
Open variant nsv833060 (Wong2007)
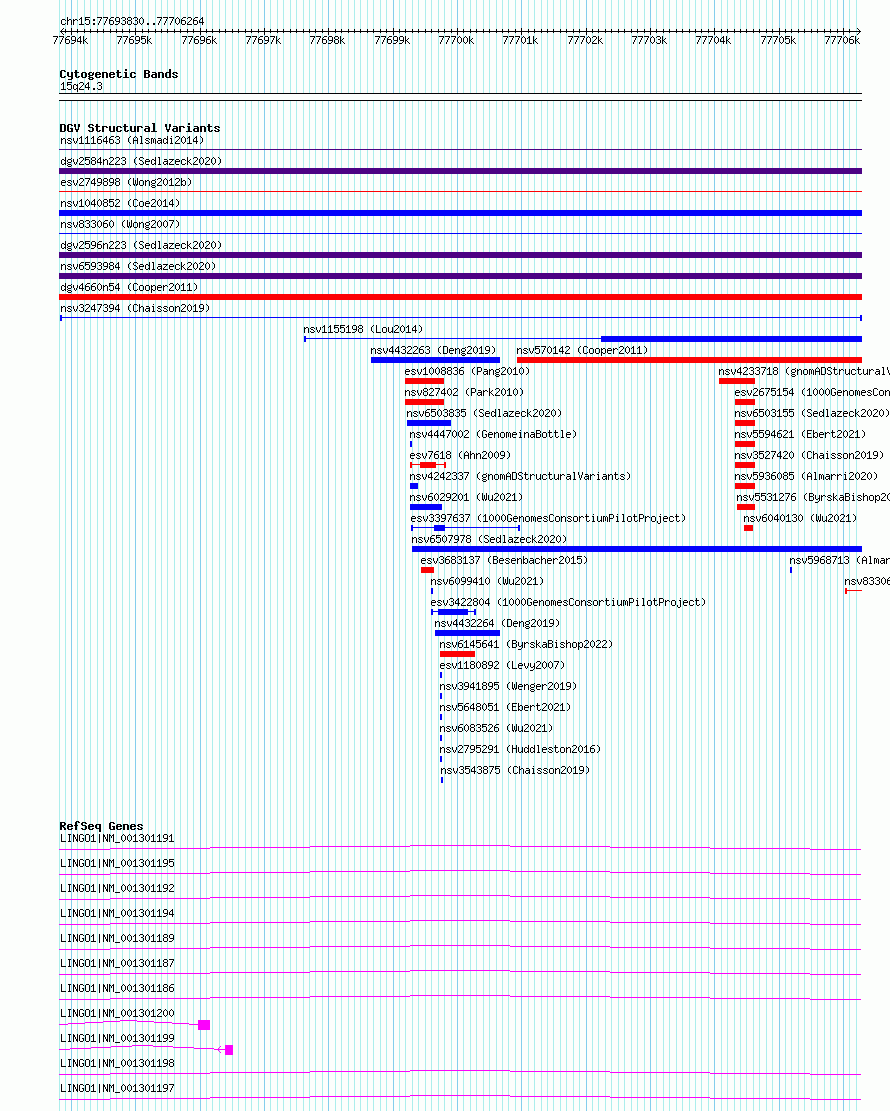(120, 224)
